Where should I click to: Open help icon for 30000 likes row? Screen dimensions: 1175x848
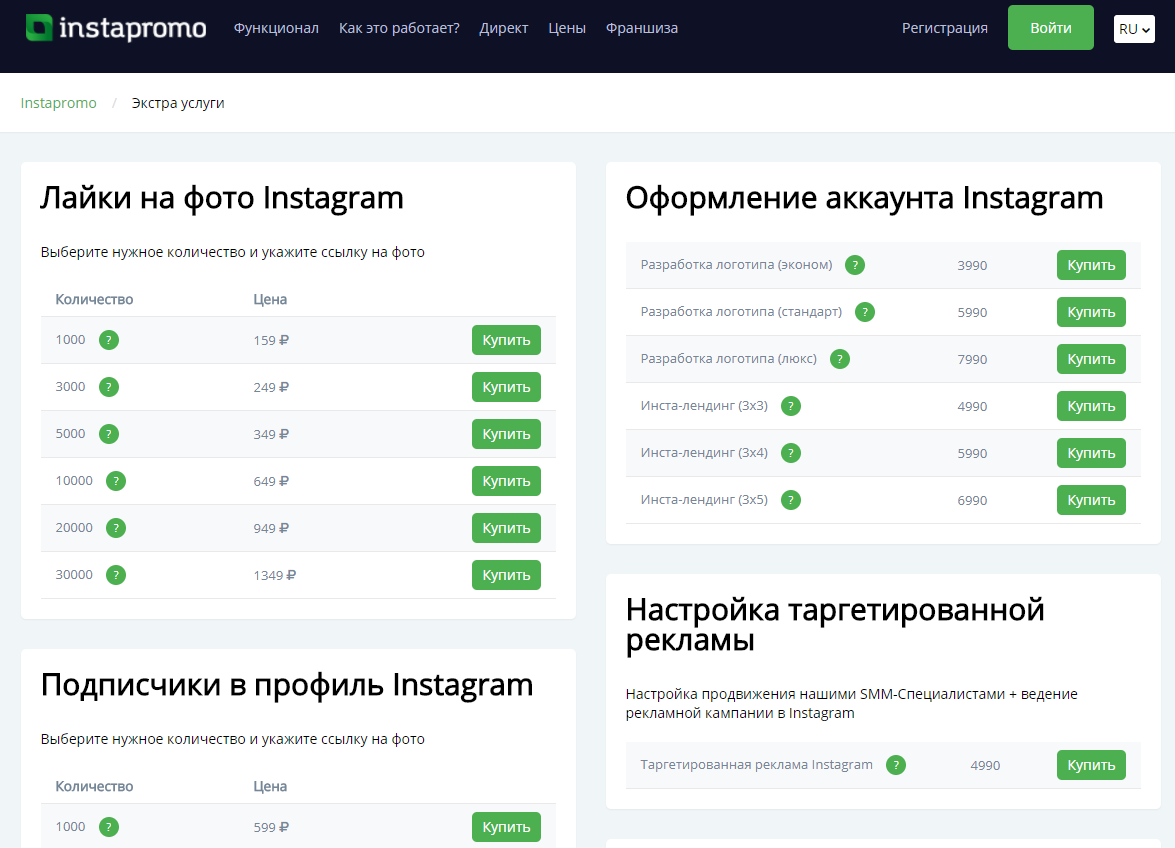pyautogui.click(x=115, y=575)
